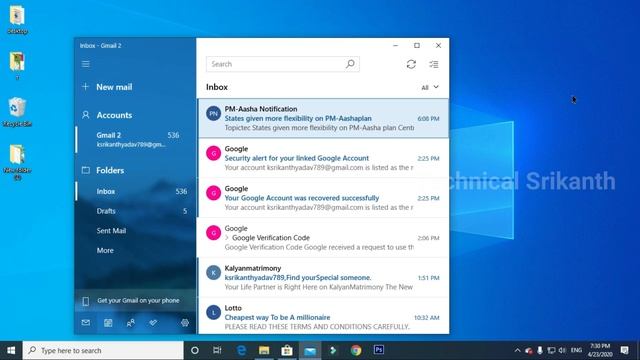Enter selection mode icon
This screenshot has height=360, width=640.
433,64
